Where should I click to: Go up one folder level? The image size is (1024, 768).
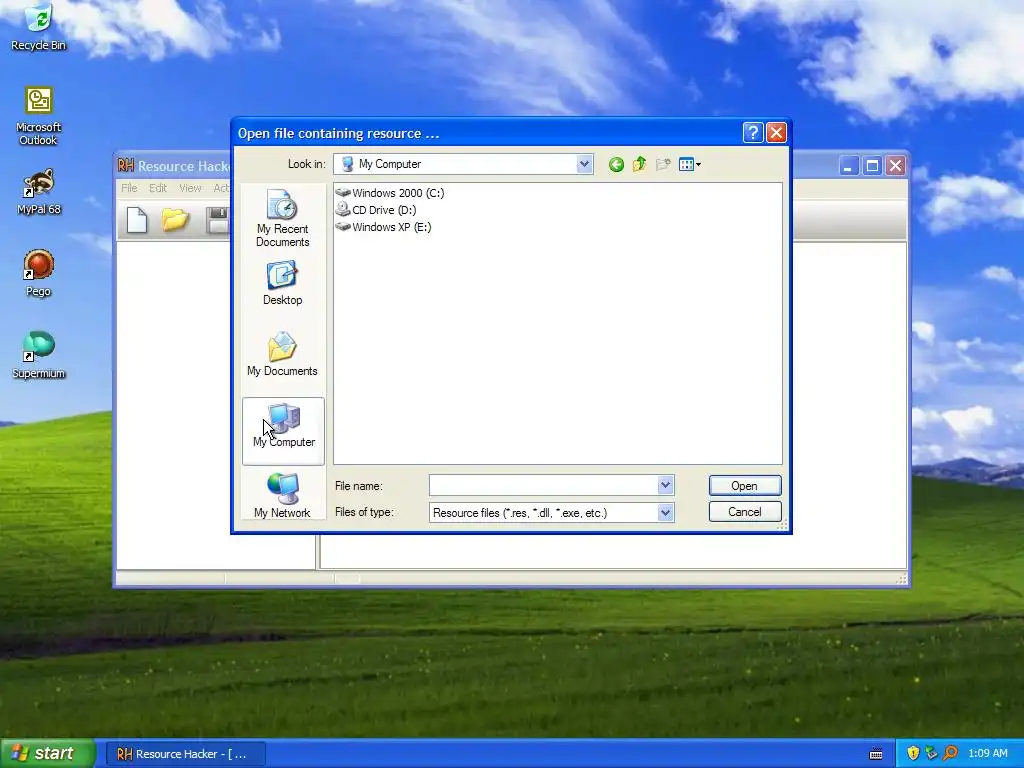pyautogui.click(x=639, y=164)
